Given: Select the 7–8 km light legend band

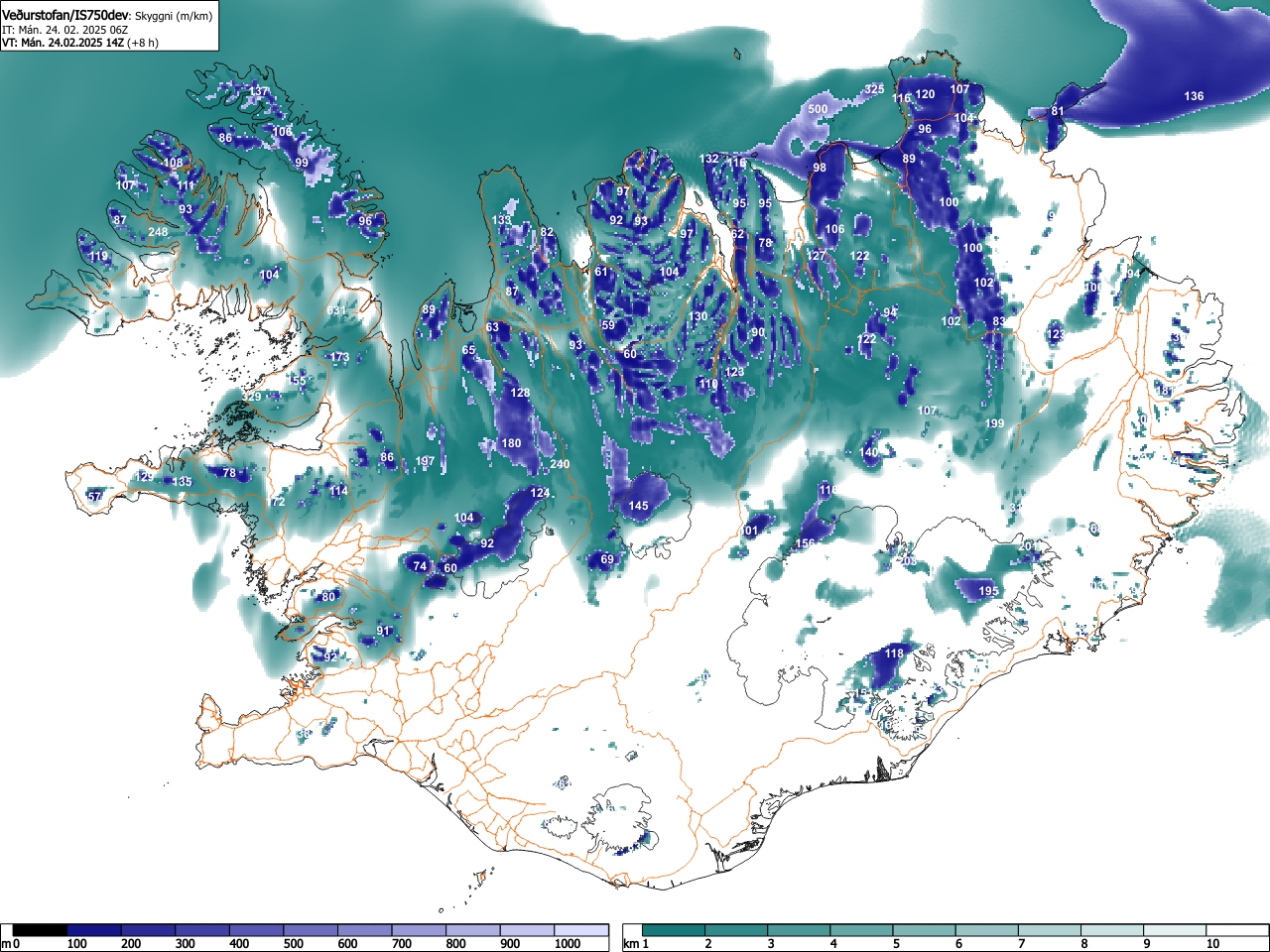Looking at the screenshot, I should pos(1051,930).
